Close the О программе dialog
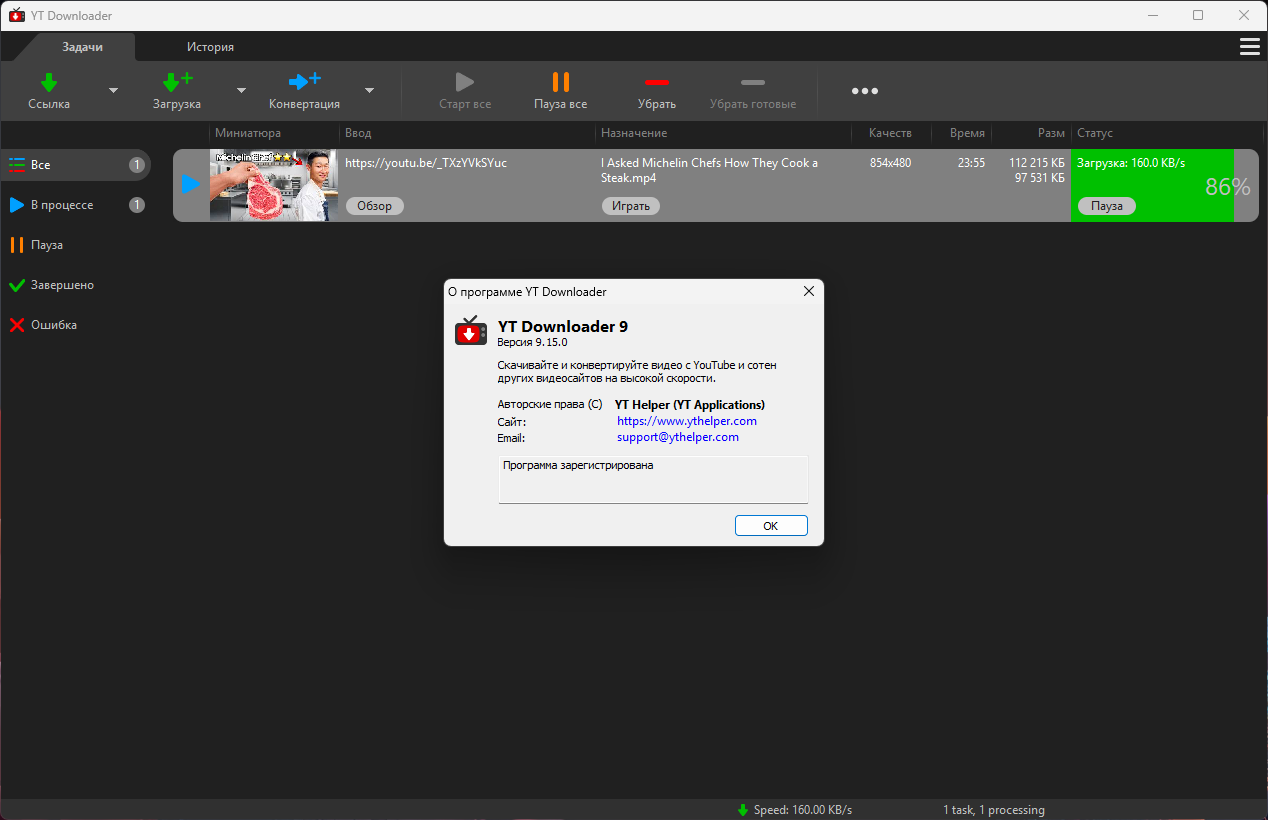Viewport: 1268px width, 820px height. (809, 292)
